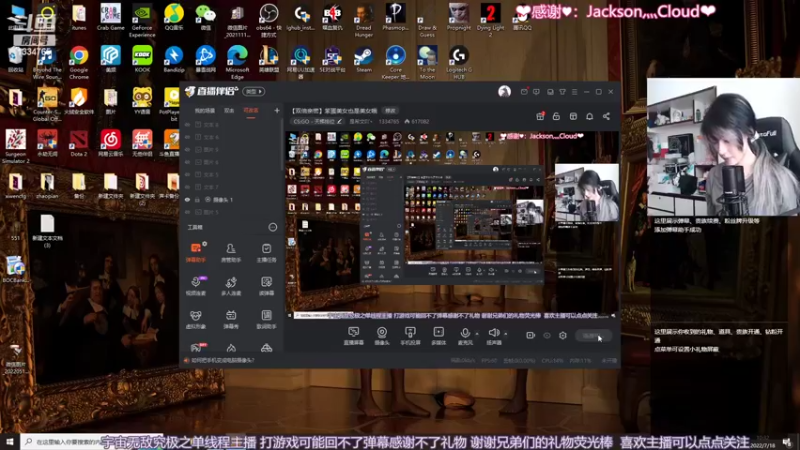Open the lyrics assistant tool
This screenshot has height=450, width=800.
(x=266, y=319)
